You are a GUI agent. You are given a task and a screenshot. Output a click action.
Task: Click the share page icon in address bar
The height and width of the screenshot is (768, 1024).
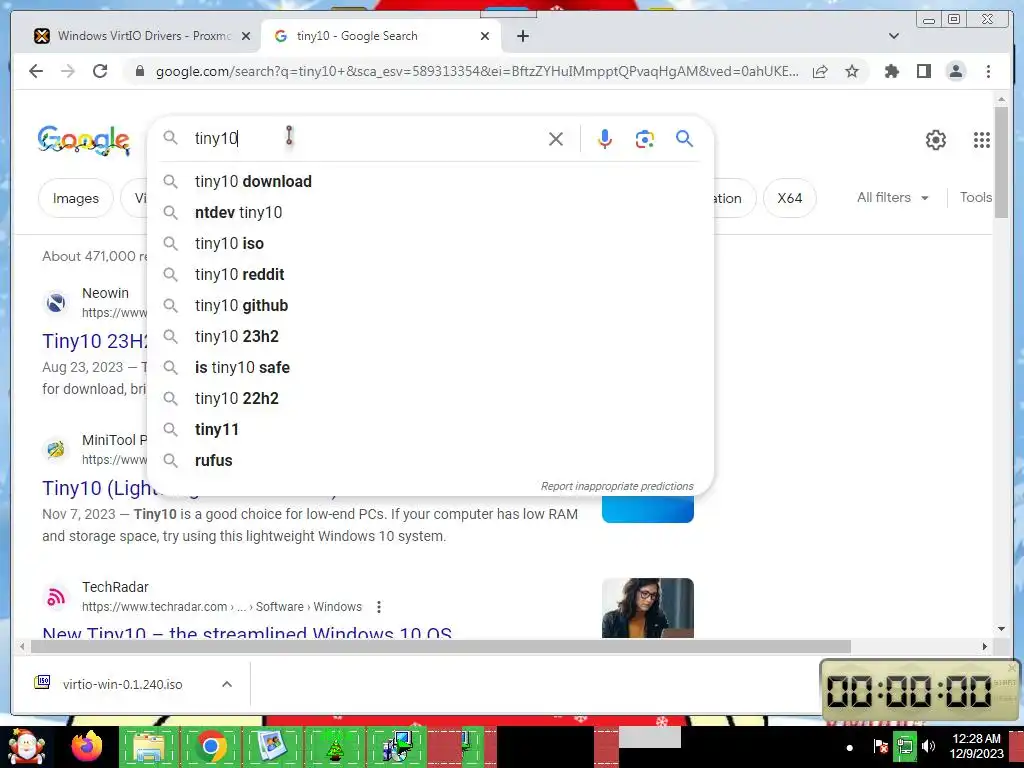point(820,71)
